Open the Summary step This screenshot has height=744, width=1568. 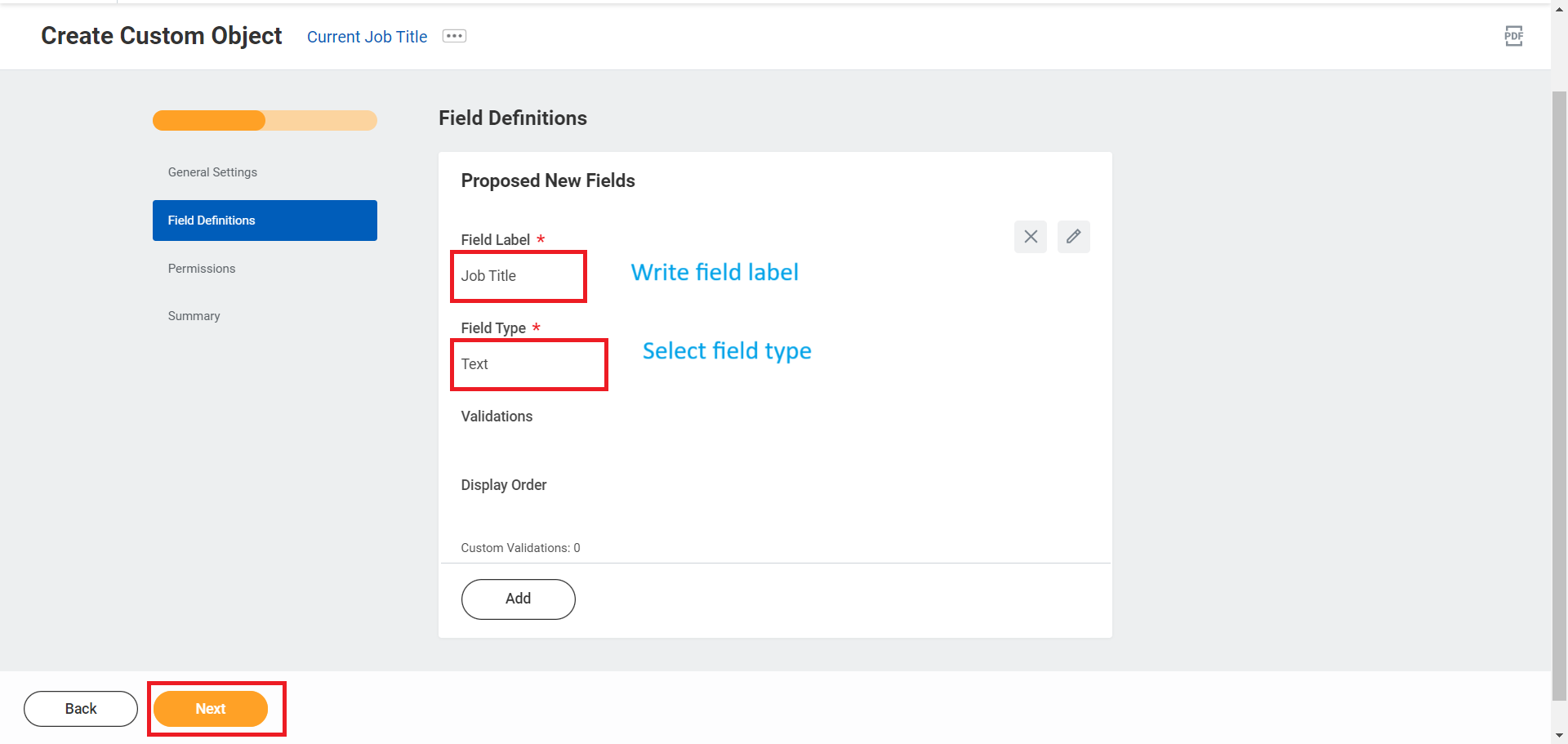[194, 315]
